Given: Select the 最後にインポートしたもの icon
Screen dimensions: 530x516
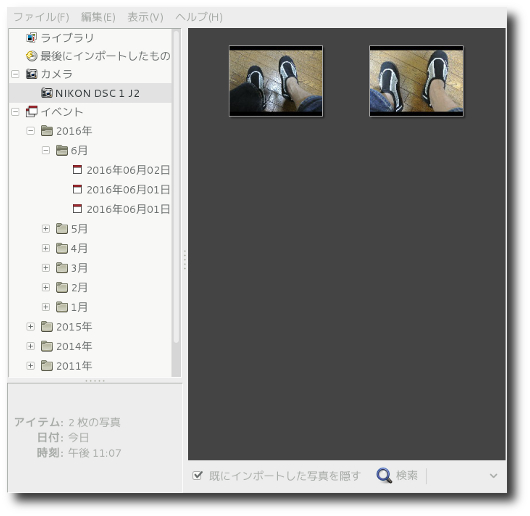Looking at the screenshot, I should 31,56.
